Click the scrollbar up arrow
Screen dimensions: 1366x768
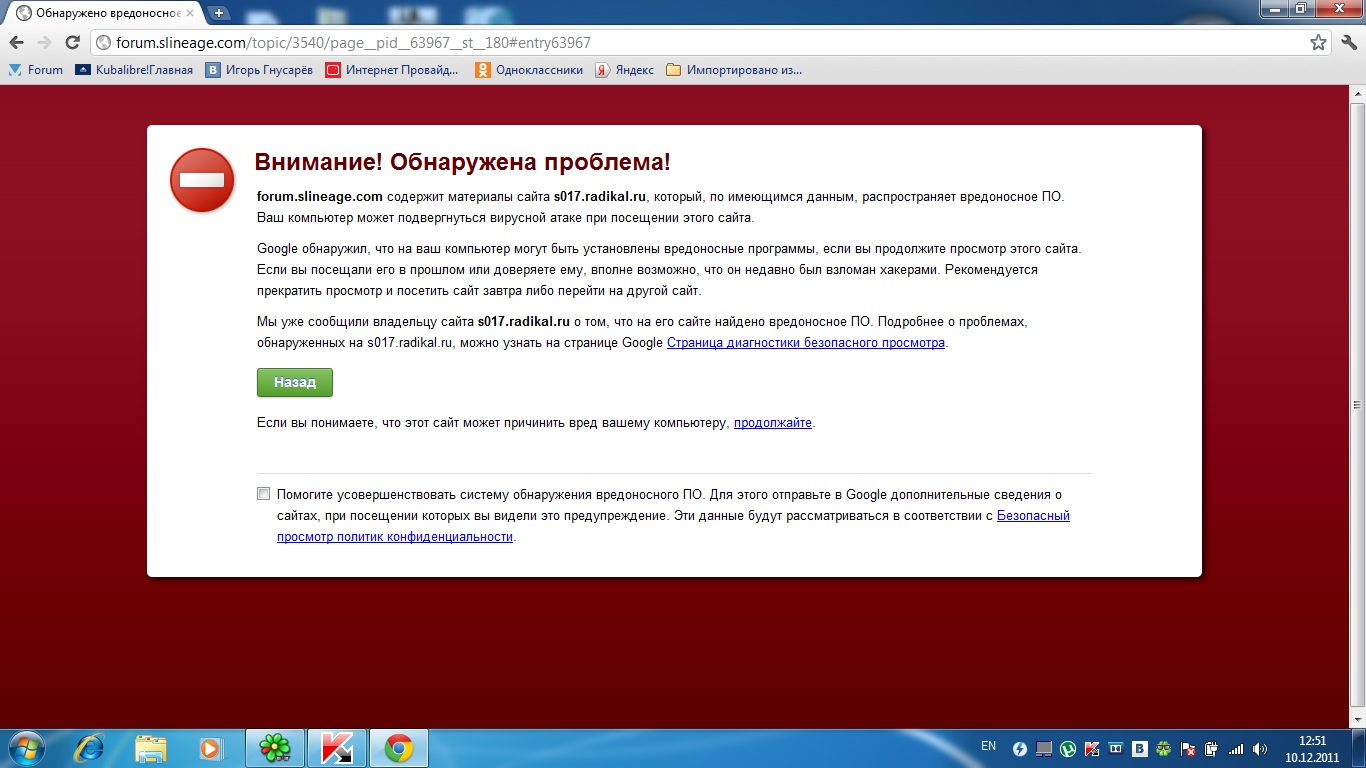point(1357,93)
